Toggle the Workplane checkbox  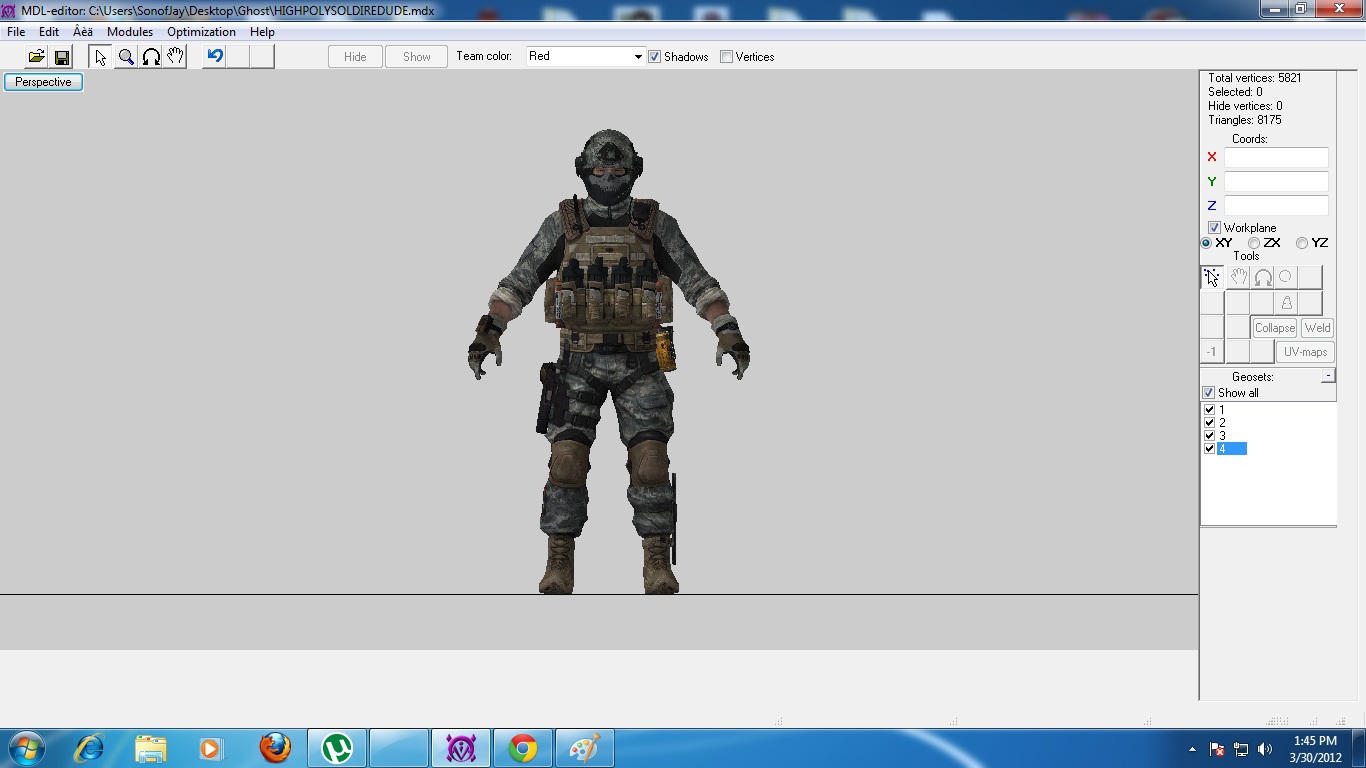tap(1214, 228)
